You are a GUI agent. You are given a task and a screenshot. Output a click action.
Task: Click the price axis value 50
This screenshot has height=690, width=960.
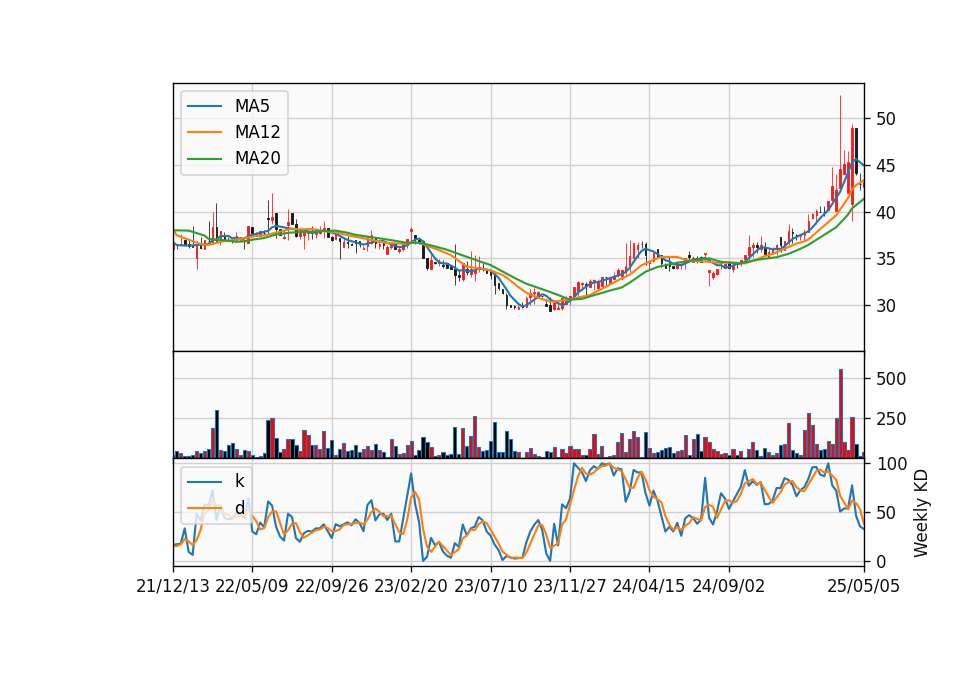tap(886, 119)
